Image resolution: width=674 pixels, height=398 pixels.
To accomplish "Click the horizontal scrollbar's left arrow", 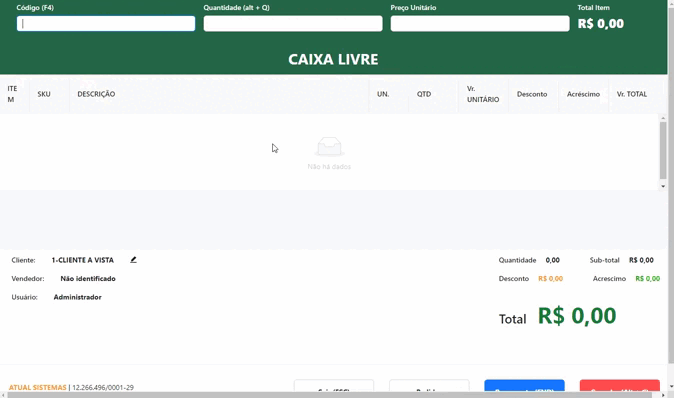I will coord(3,395).
